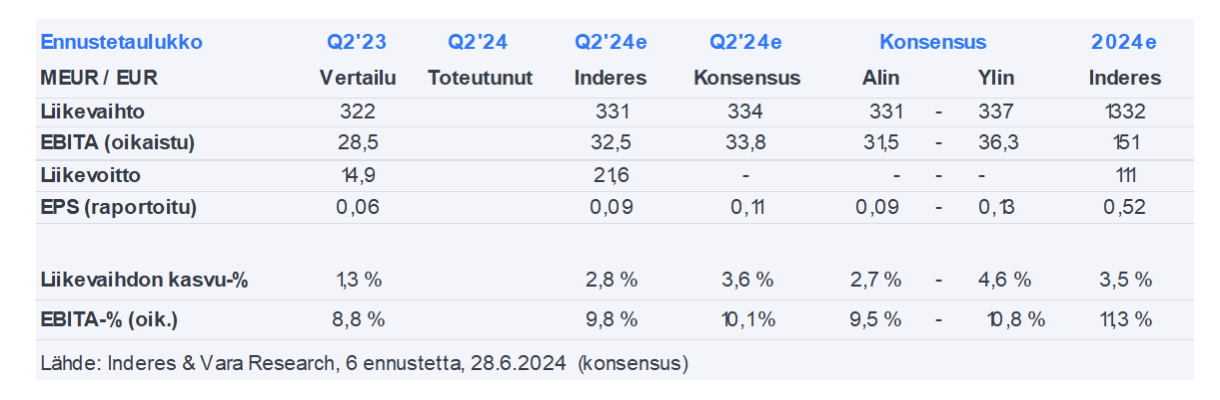The height and width of the screenshot is (400, 1220).
Task: Click the Liikevoitto row label
Action: click(x=91, y=175)
